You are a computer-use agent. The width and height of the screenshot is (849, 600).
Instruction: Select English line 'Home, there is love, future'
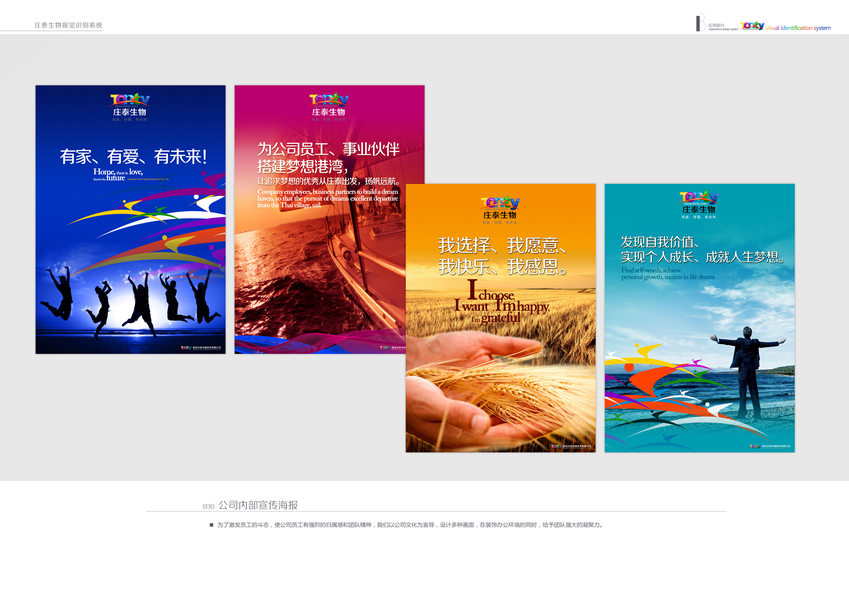tap(118, 174)
